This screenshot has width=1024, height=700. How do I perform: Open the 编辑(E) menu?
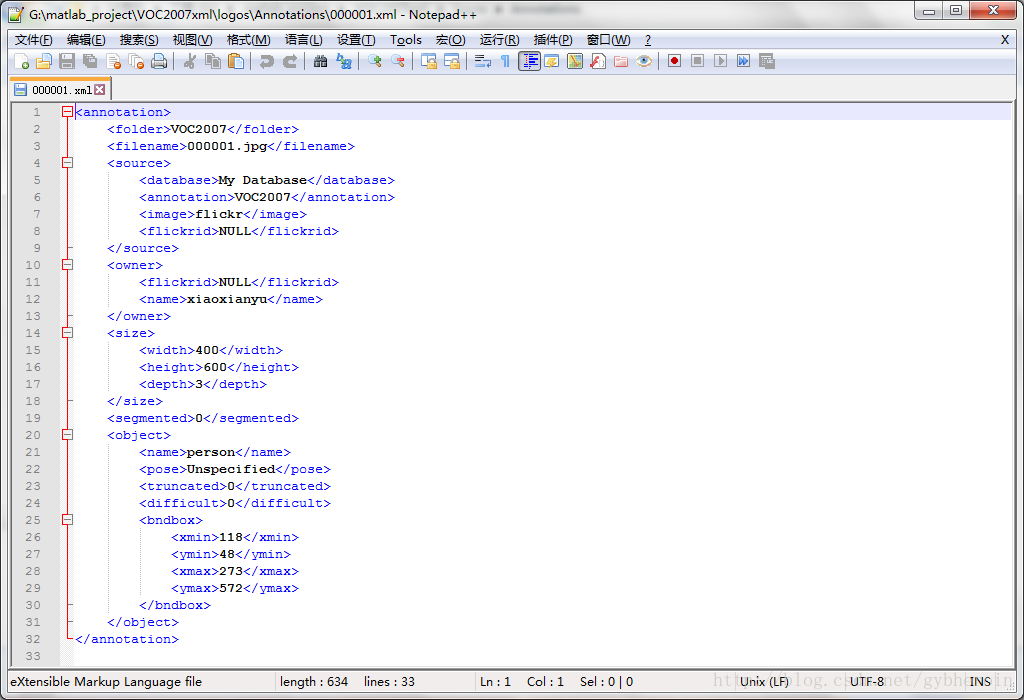[x=86, y=40]
